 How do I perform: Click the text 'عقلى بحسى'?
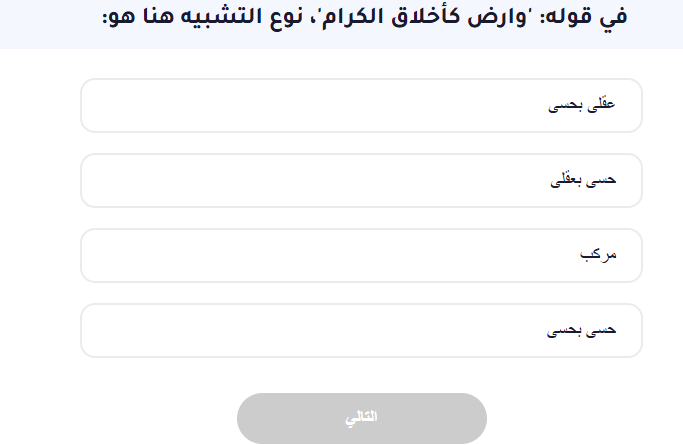(585, 105)
